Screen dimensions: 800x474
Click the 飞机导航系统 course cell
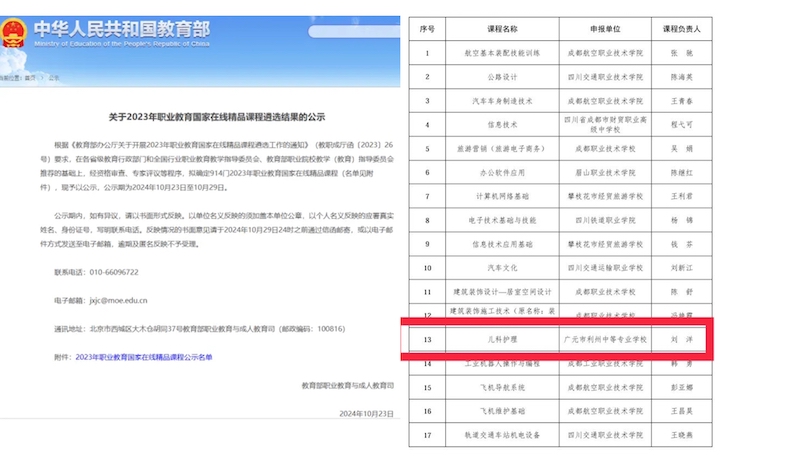point(502,386)
